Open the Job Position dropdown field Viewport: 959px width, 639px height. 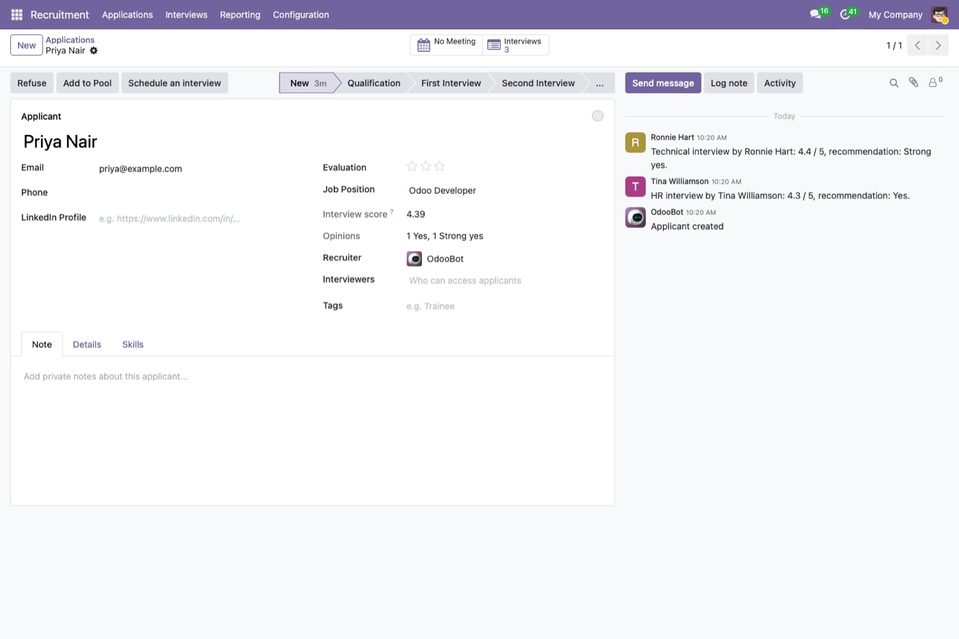pyautogui.click(x=504, y=191)
